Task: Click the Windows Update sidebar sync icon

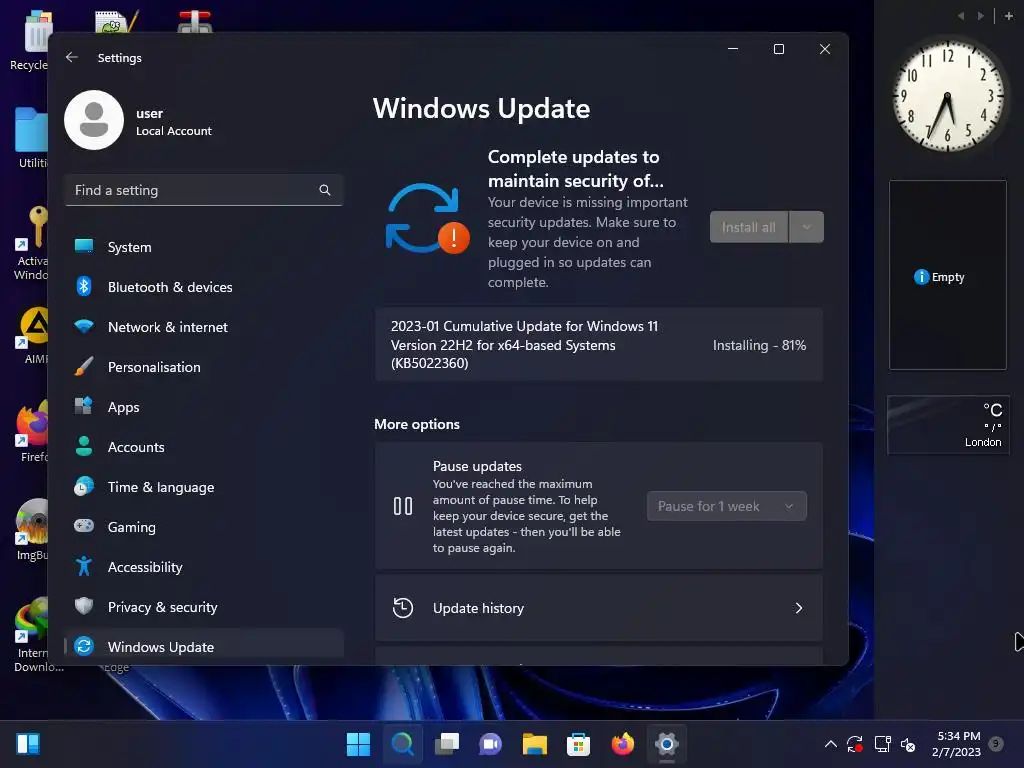Action: pos(84,646)
